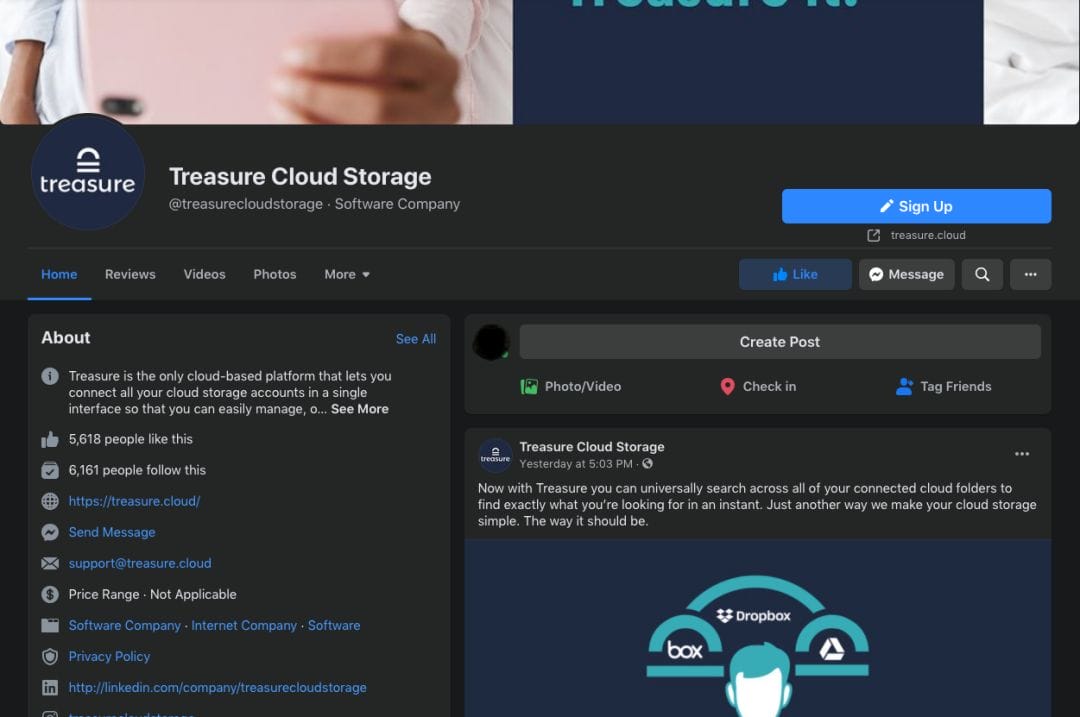Click the Treasure profile picture logo
This screenshot has height=717, width=1080.
click(x=87, y=172)
